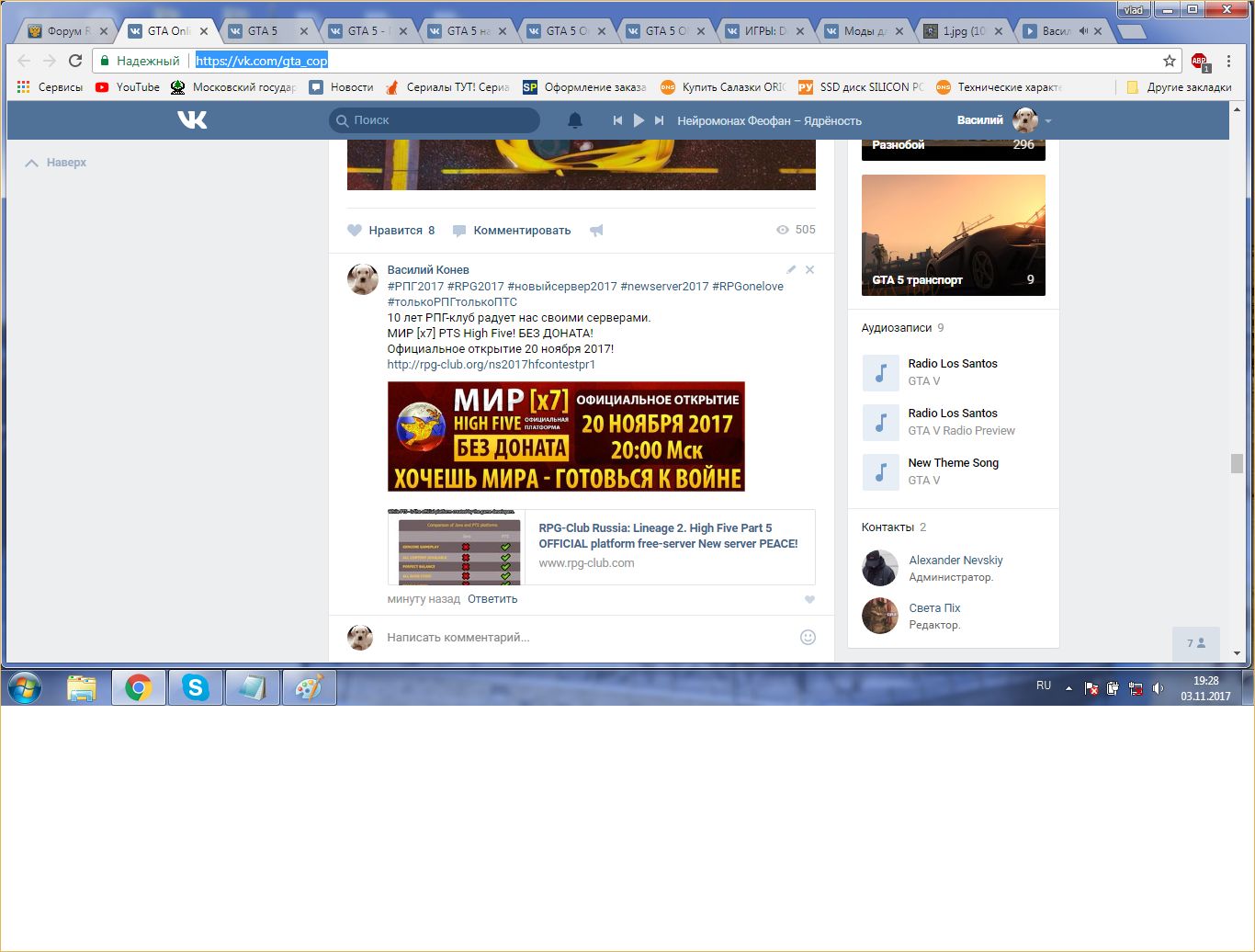Open Разнобой album
This screenshot has height=952, width=1255.
point(954,150)
